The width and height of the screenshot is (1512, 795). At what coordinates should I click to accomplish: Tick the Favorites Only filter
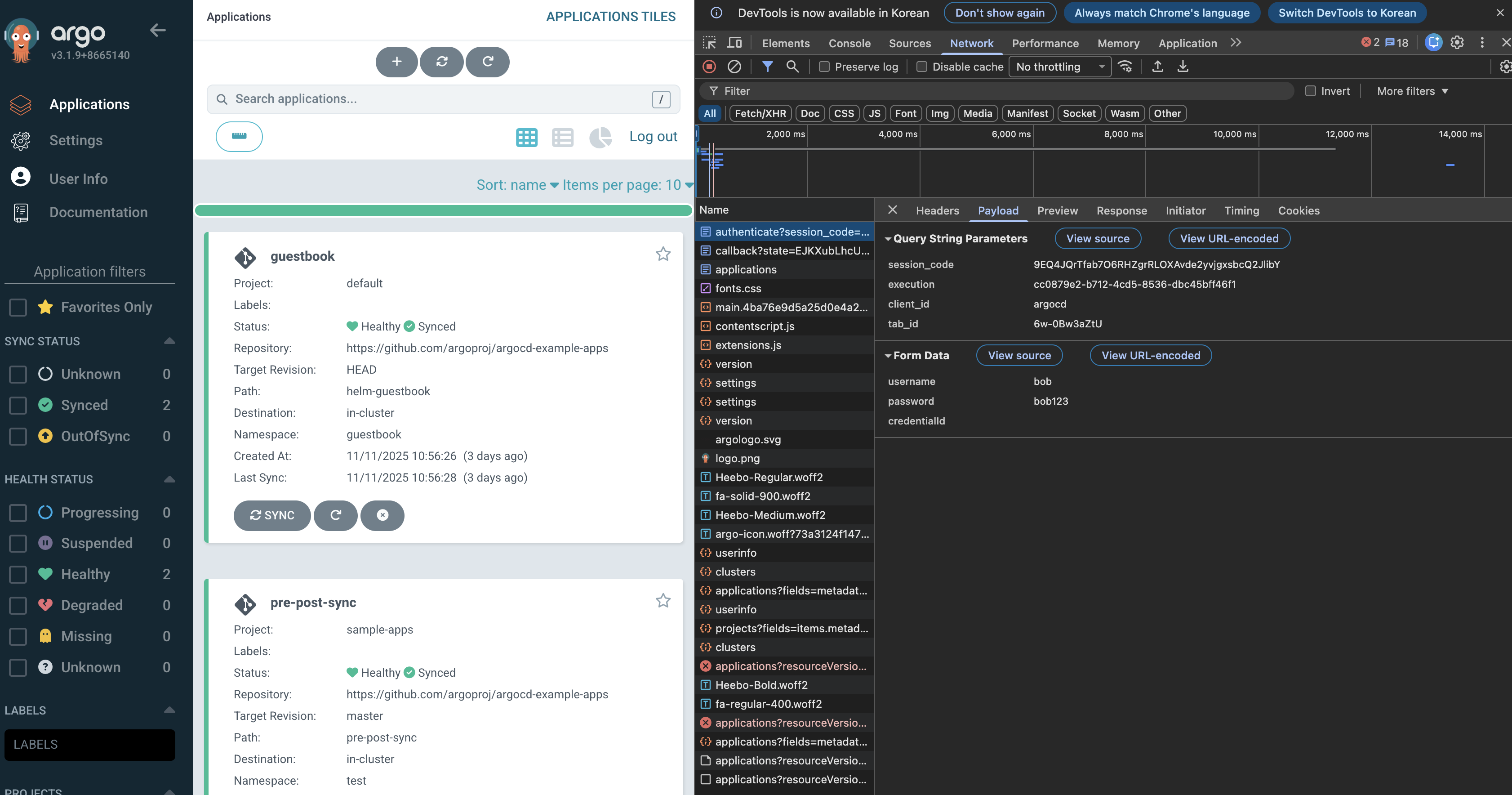pos(18,307)
